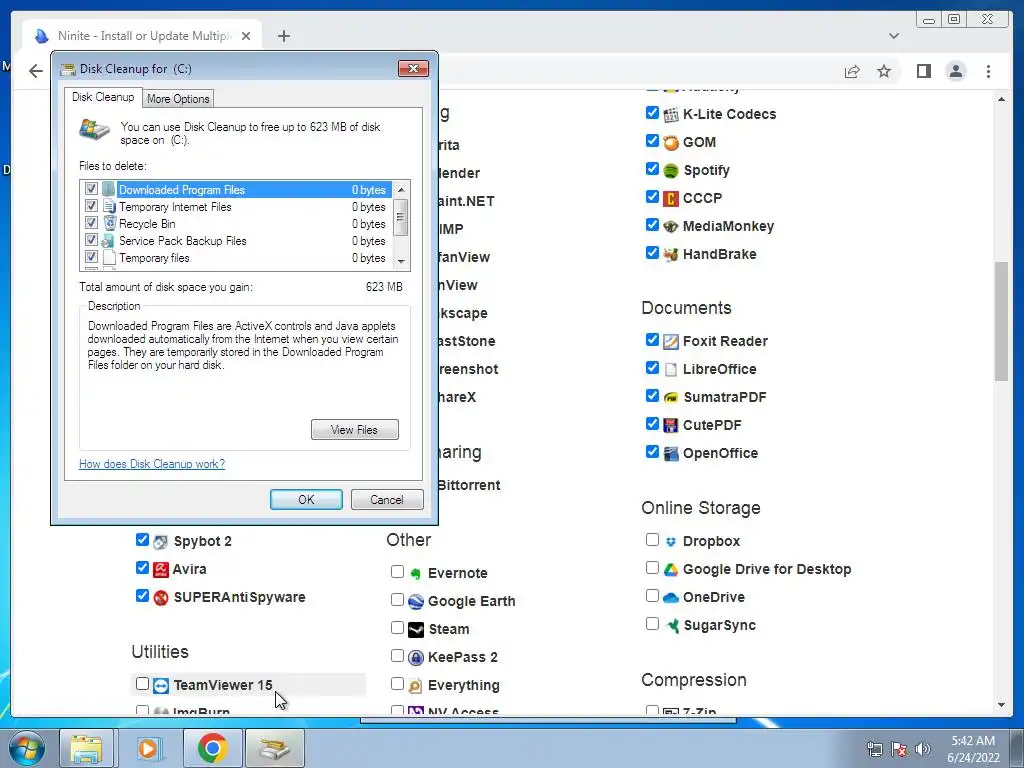Viewport: 1024px width, 768px height.
Task: Check the Dropbox checkbox
Action: coord(652,539)
